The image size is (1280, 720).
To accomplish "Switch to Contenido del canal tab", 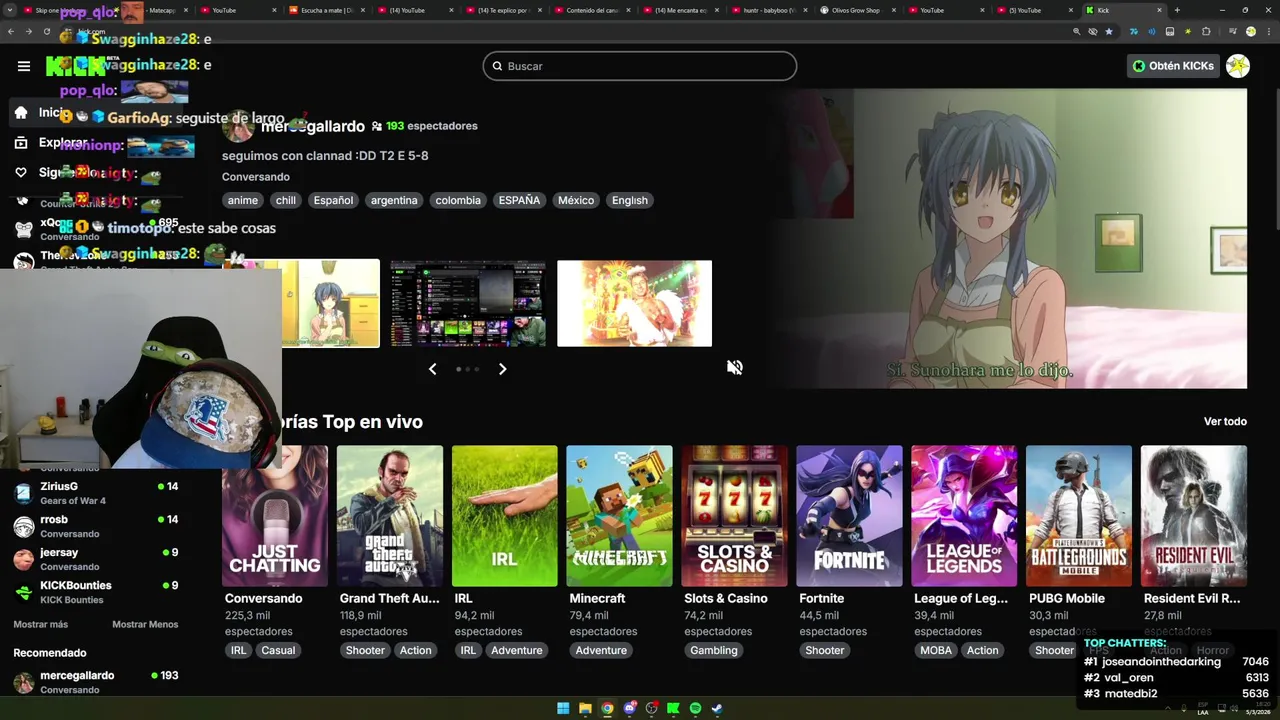I will pyautogui.click(x=593, y=10).
